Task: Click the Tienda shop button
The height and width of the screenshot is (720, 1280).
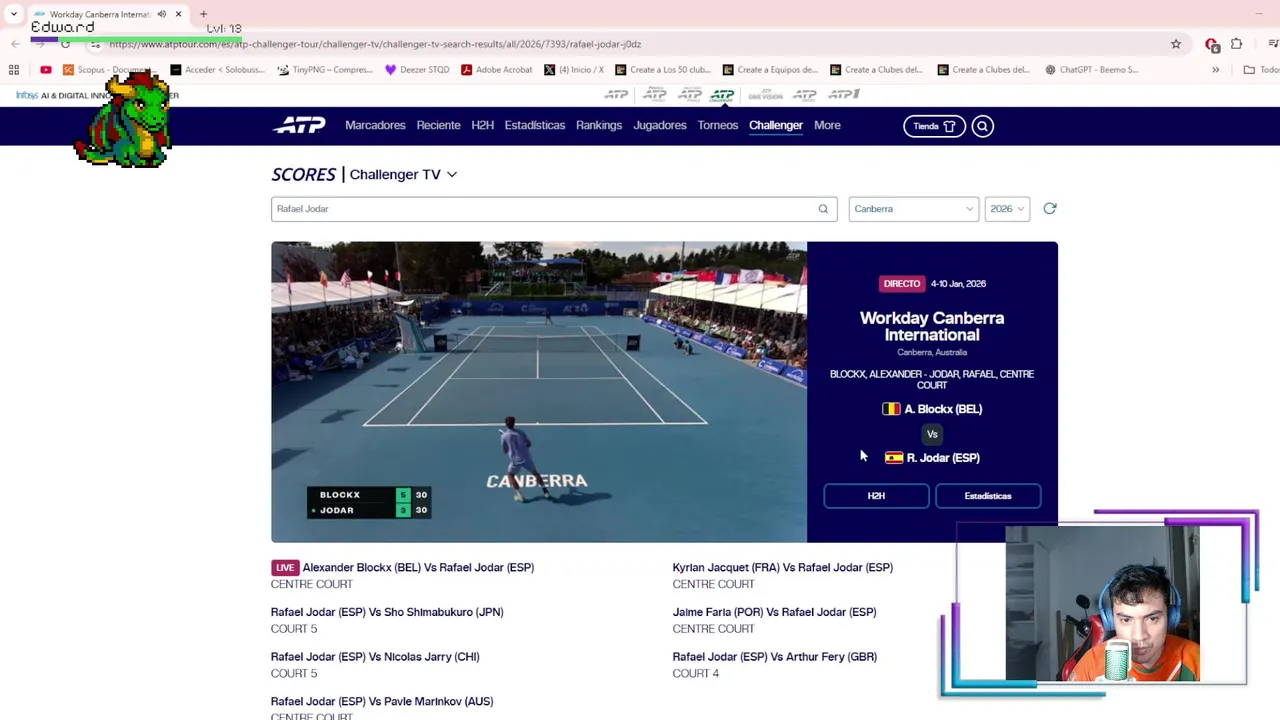Action: tap(934, 126)
